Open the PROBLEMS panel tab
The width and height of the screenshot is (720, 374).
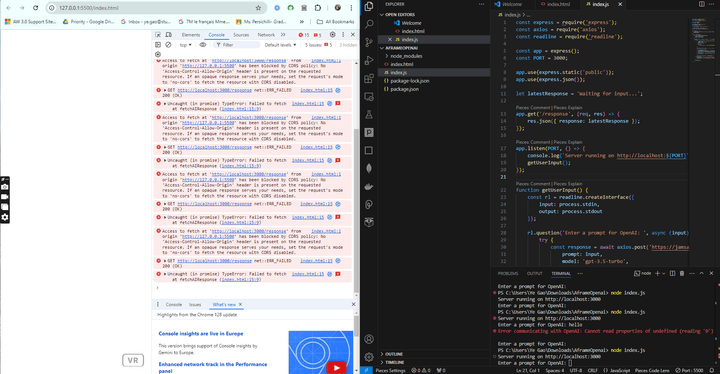click(508, 273)
